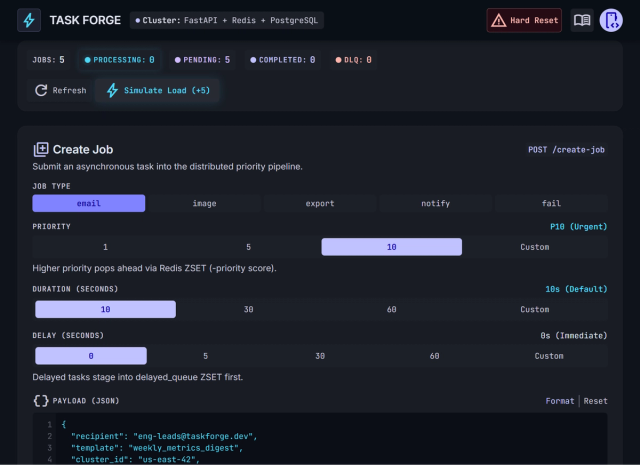The height and width of the screenshot is (465, 640).
Task: Click the recipient line in payload
Action: (164, 436)
